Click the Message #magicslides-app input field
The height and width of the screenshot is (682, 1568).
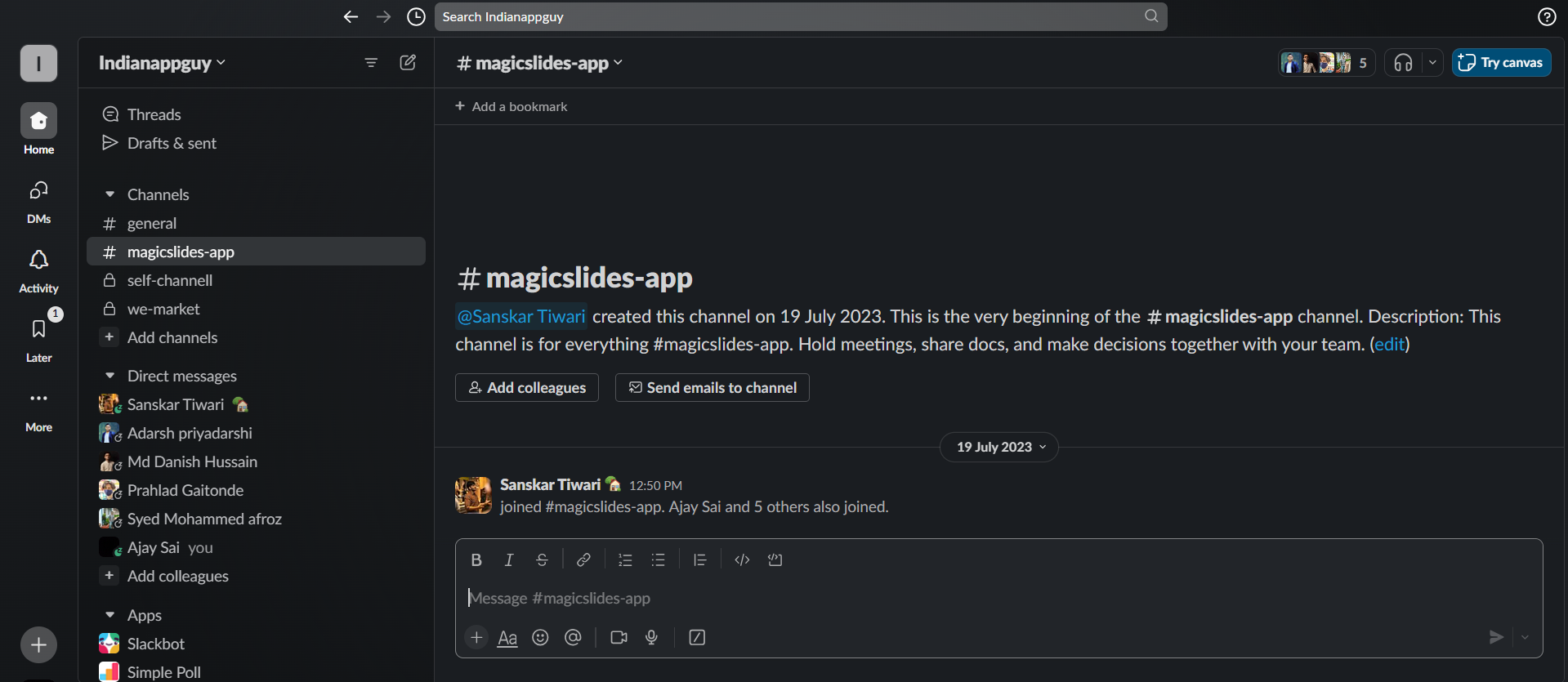pyautogui.click(x=998, y=598)
